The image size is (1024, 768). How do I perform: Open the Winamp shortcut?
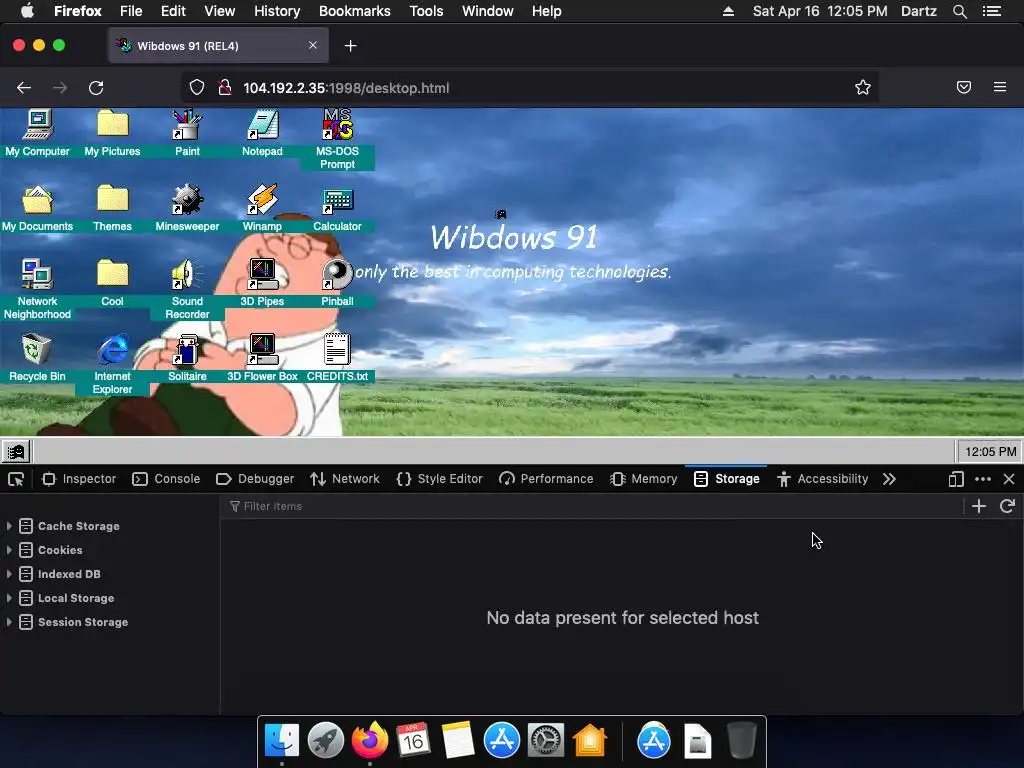coord(263,208)
